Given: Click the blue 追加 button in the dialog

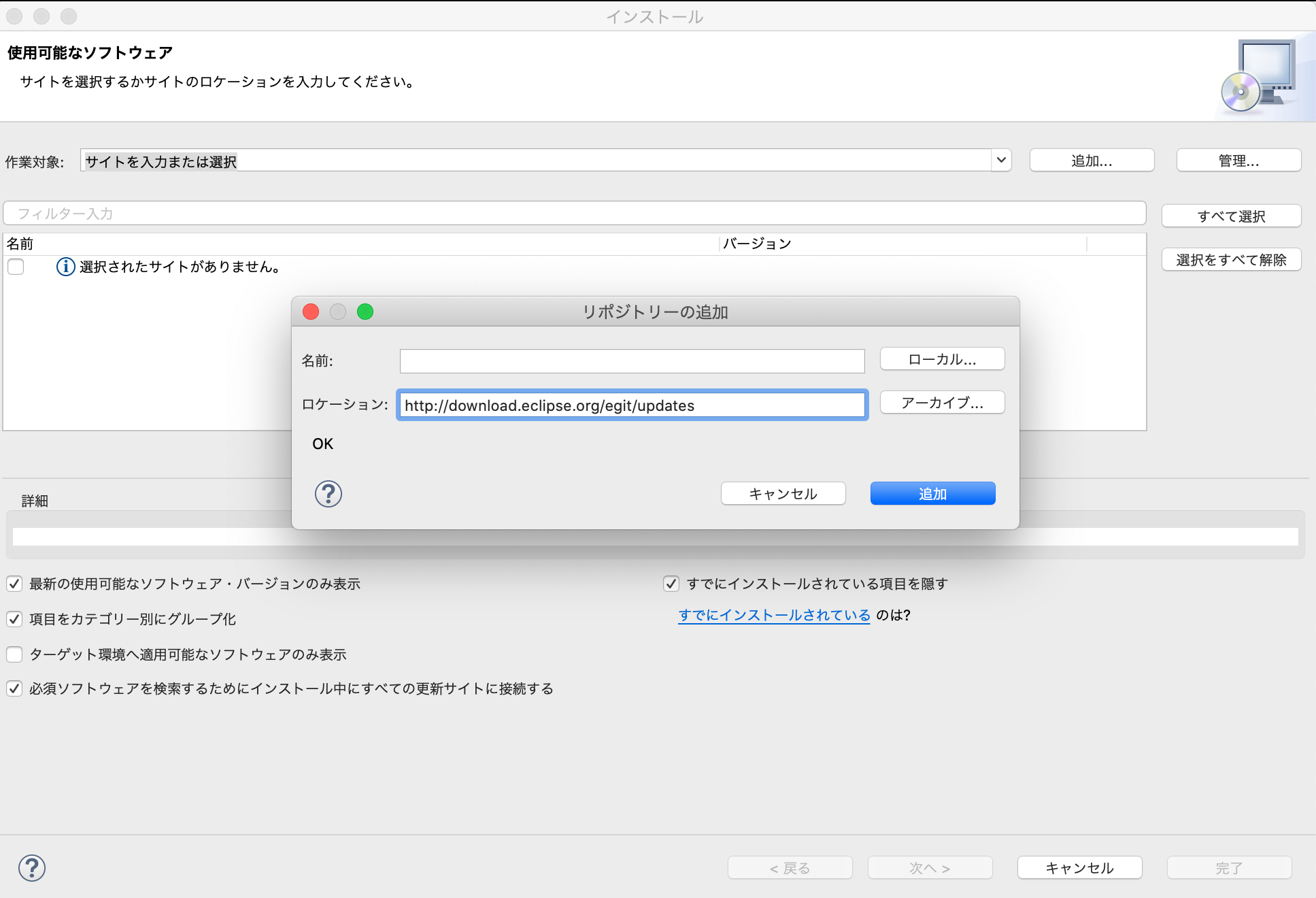Looking at the screenshot, I should 932,494.
